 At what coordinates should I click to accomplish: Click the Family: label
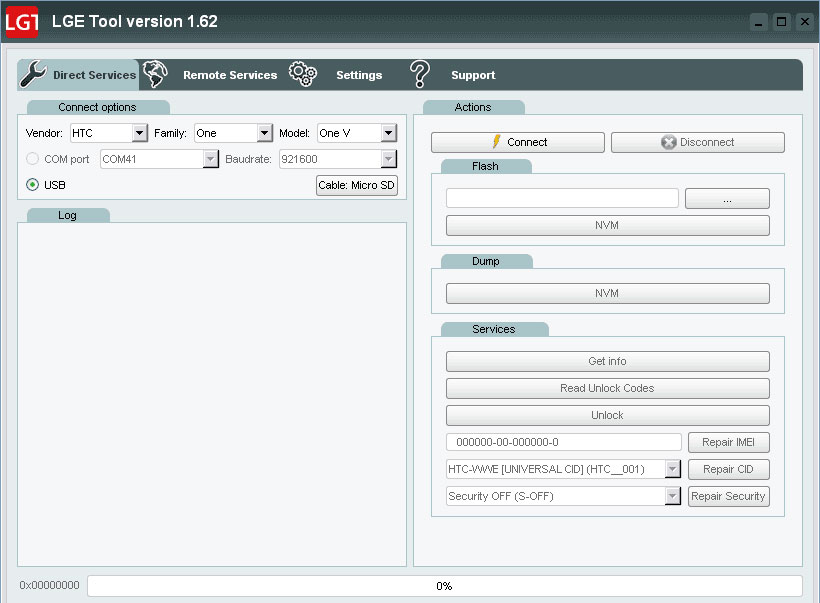170,133
